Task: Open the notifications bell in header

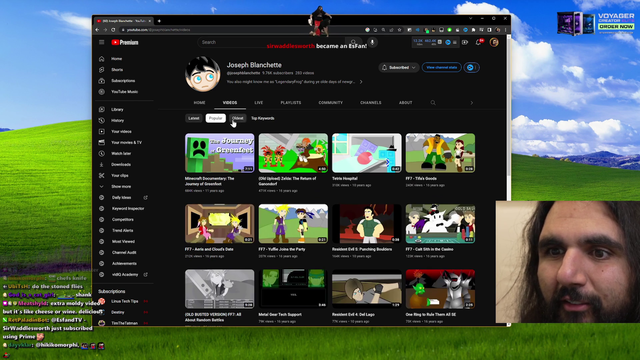Action: click(478, 42)
